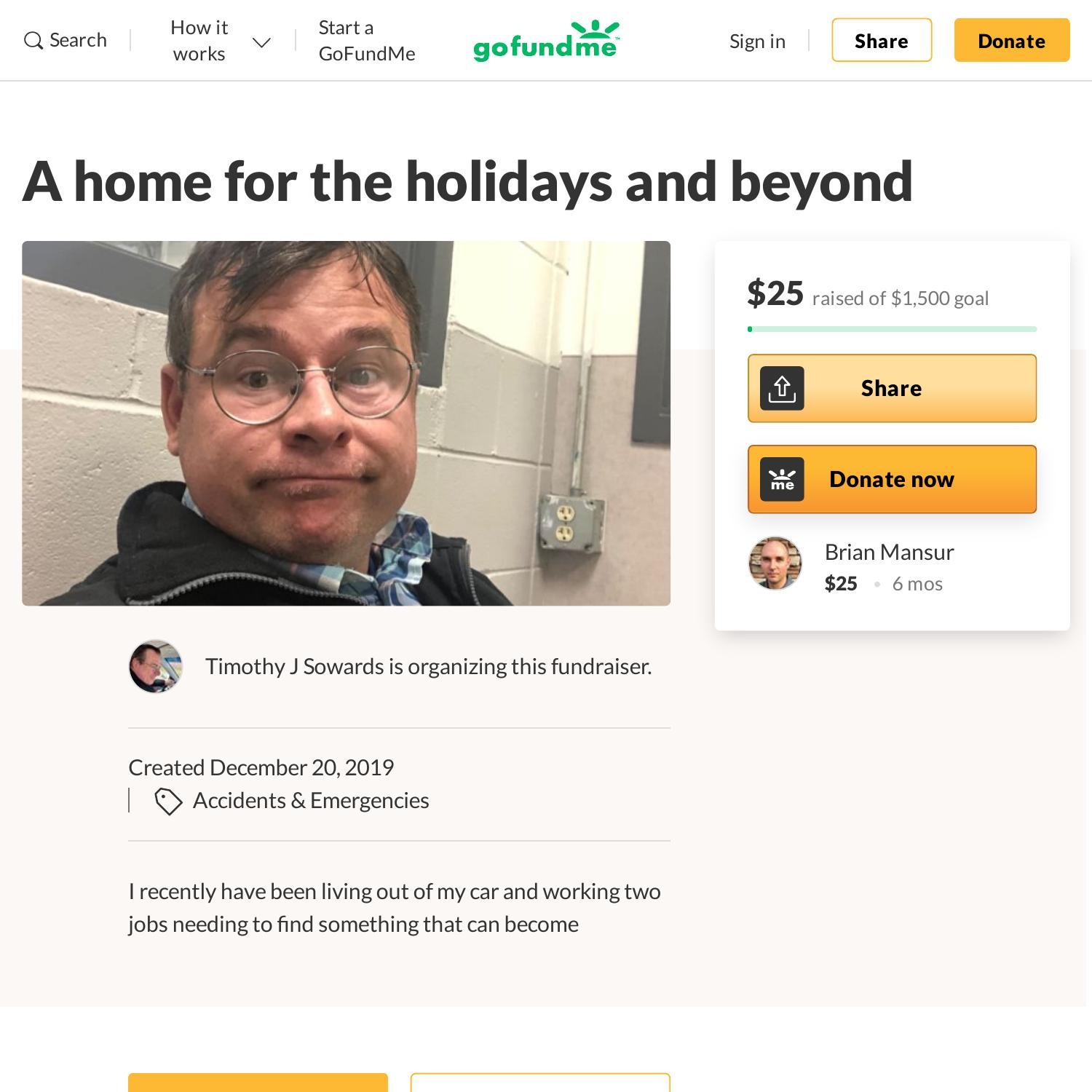Click the share upload icon in donation card
Screen dimensions: 1092x1092
click(x=782, y=388)
